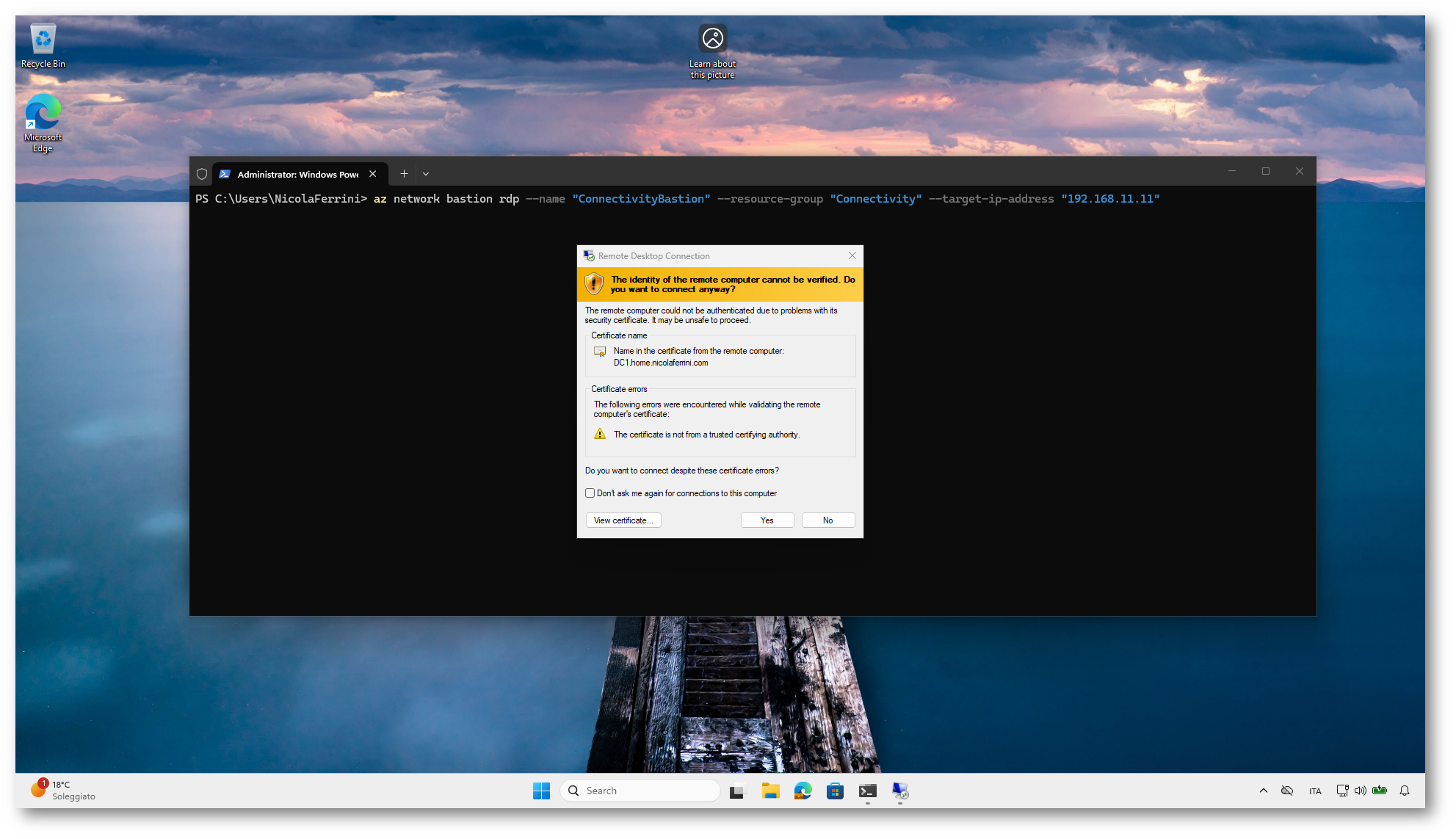The image size is (1456, 839).
Task: Click the volume icon in system tray
Action: 1360,791
